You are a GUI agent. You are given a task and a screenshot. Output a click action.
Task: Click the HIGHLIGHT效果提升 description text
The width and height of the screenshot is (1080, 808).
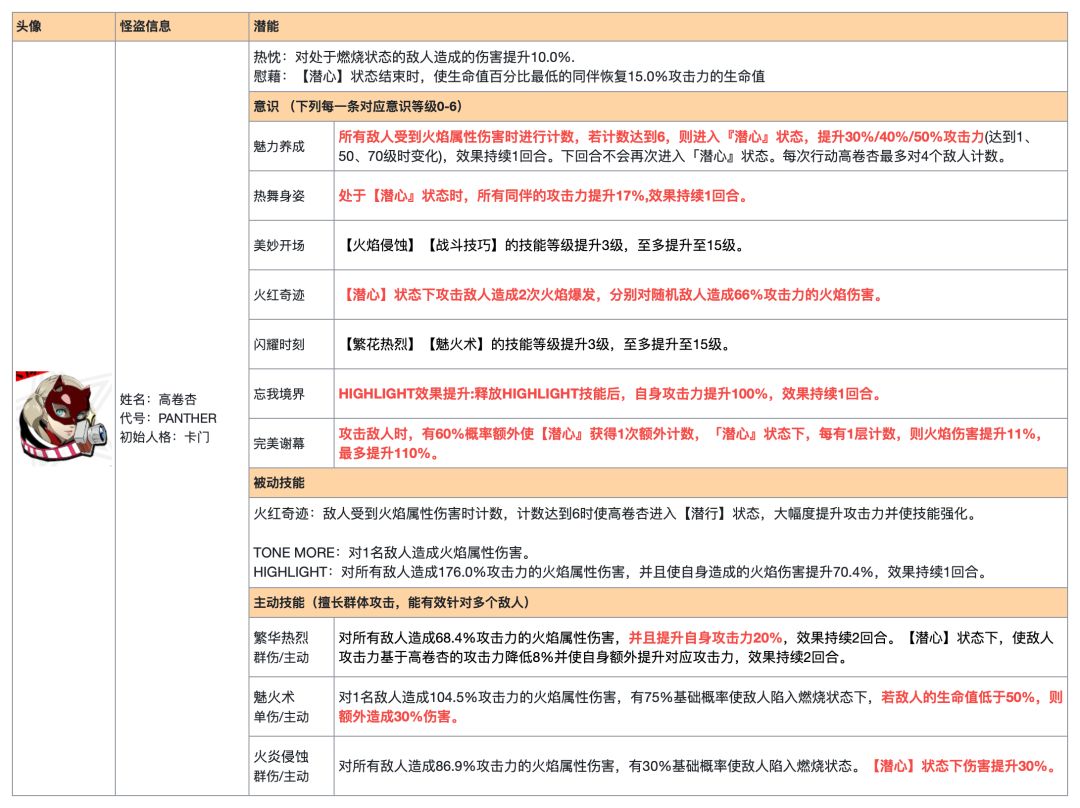(610, 394)
